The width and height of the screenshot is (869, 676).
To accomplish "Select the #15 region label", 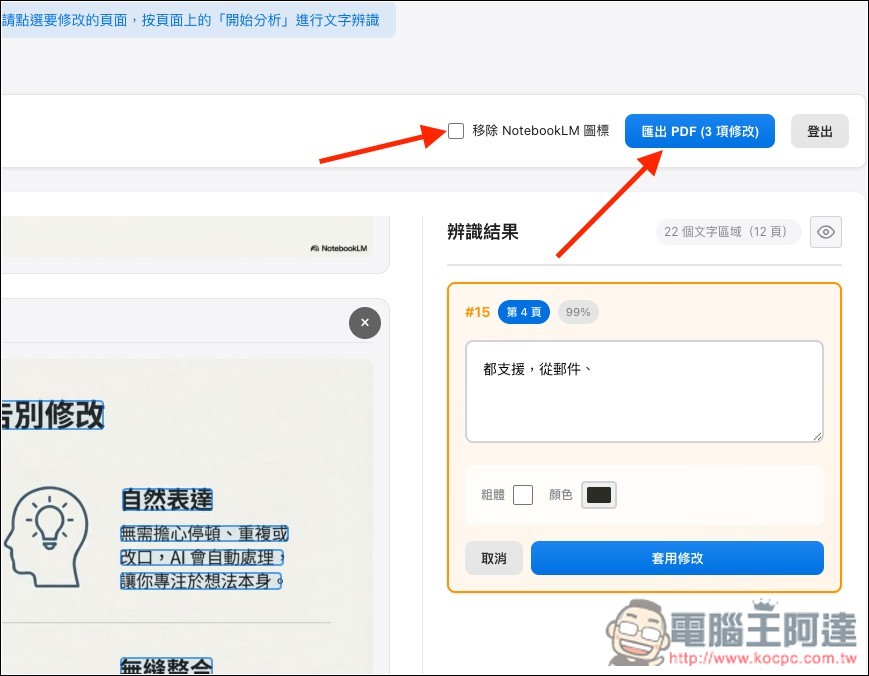I will [x=478, y=312].
